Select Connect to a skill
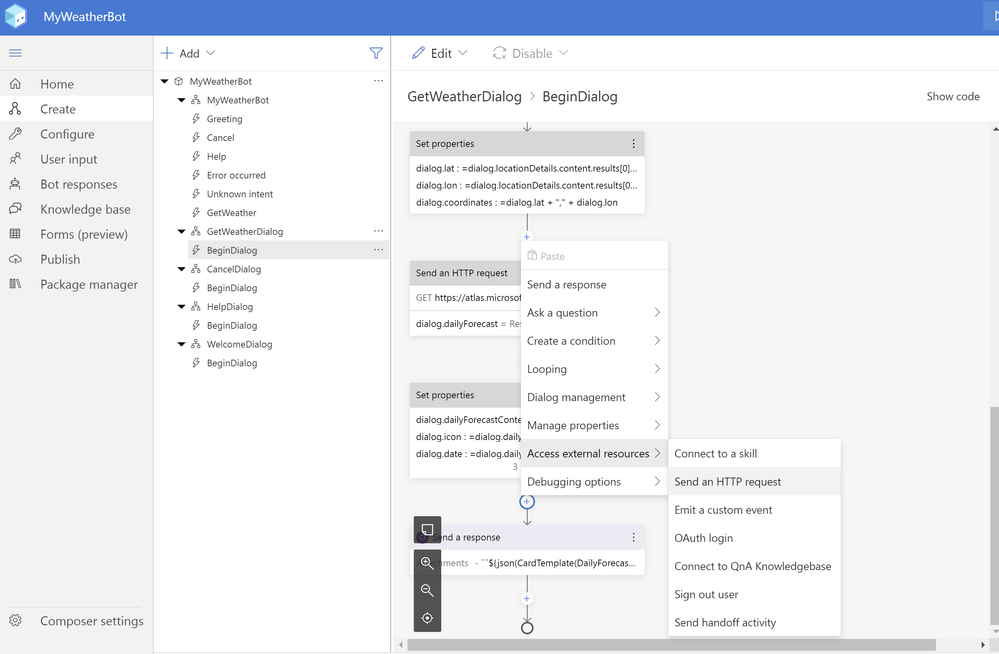The height and width of the screenshot is (654, 999). [754, 453]
